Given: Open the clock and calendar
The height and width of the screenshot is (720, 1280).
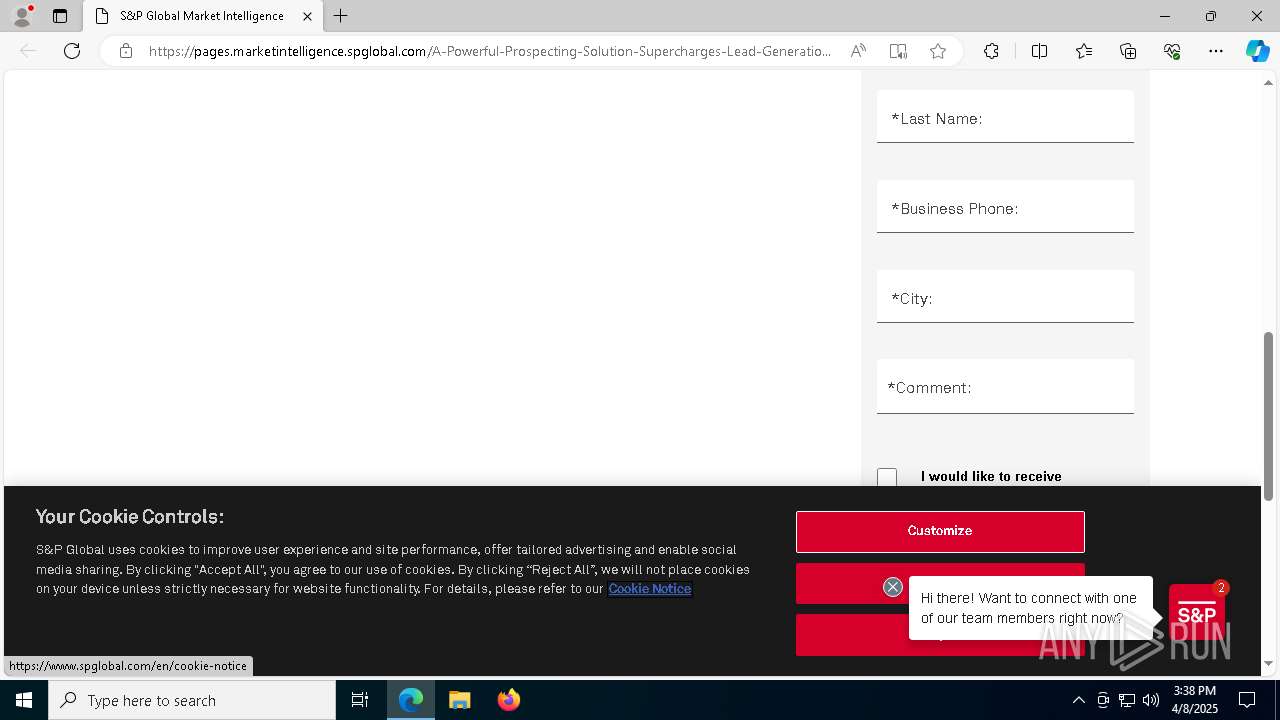Looking at the screenshot, I should click(x=1195, y=700).
